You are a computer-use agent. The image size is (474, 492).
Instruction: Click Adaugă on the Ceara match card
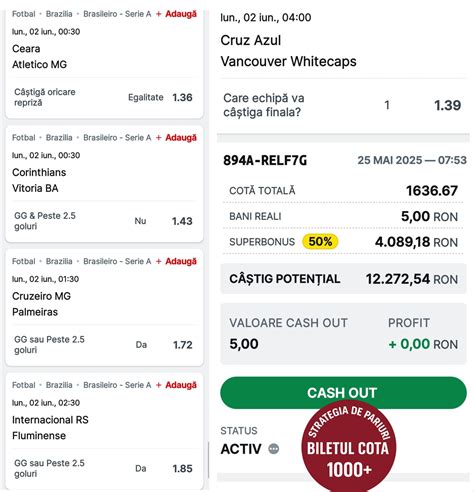click(x=176, y=14)
